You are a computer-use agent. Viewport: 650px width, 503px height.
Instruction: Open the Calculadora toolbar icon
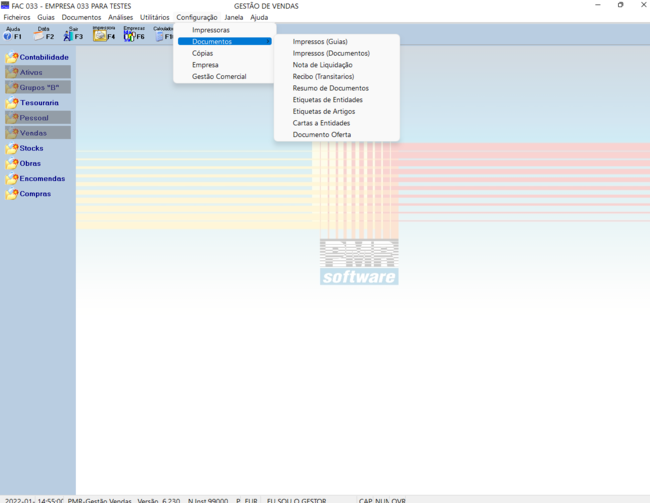pos(162,34)
